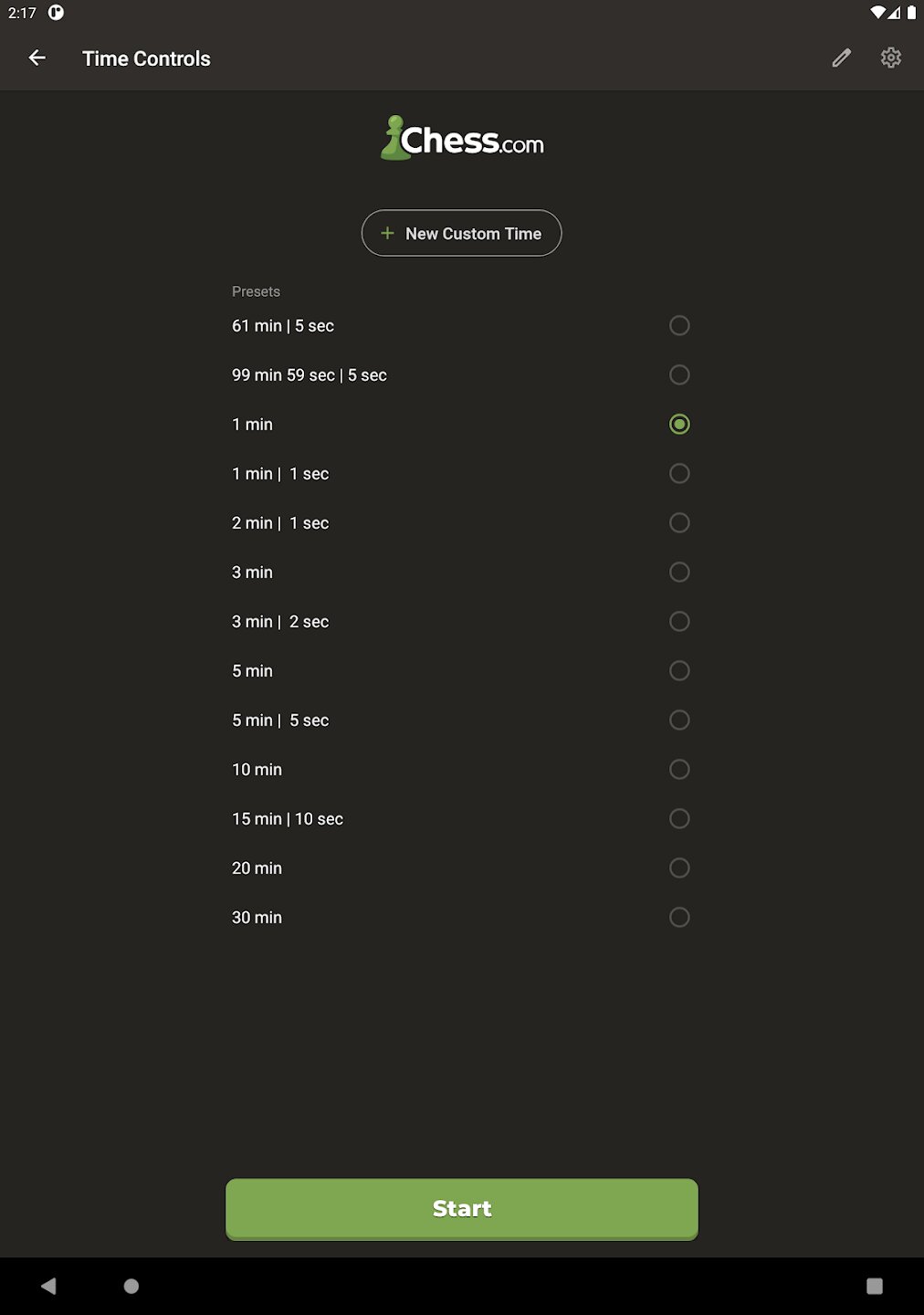924x1315 pixels.
Task: Select the 15 min | 10 sec option
Action: coord(678,819)
